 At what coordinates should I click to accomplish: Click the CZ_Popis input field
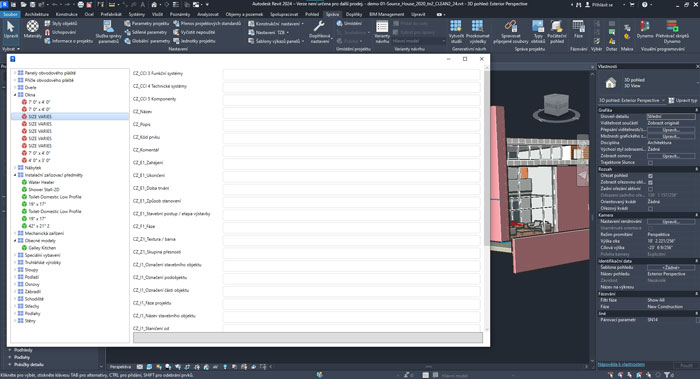click(x=351, y=125)
